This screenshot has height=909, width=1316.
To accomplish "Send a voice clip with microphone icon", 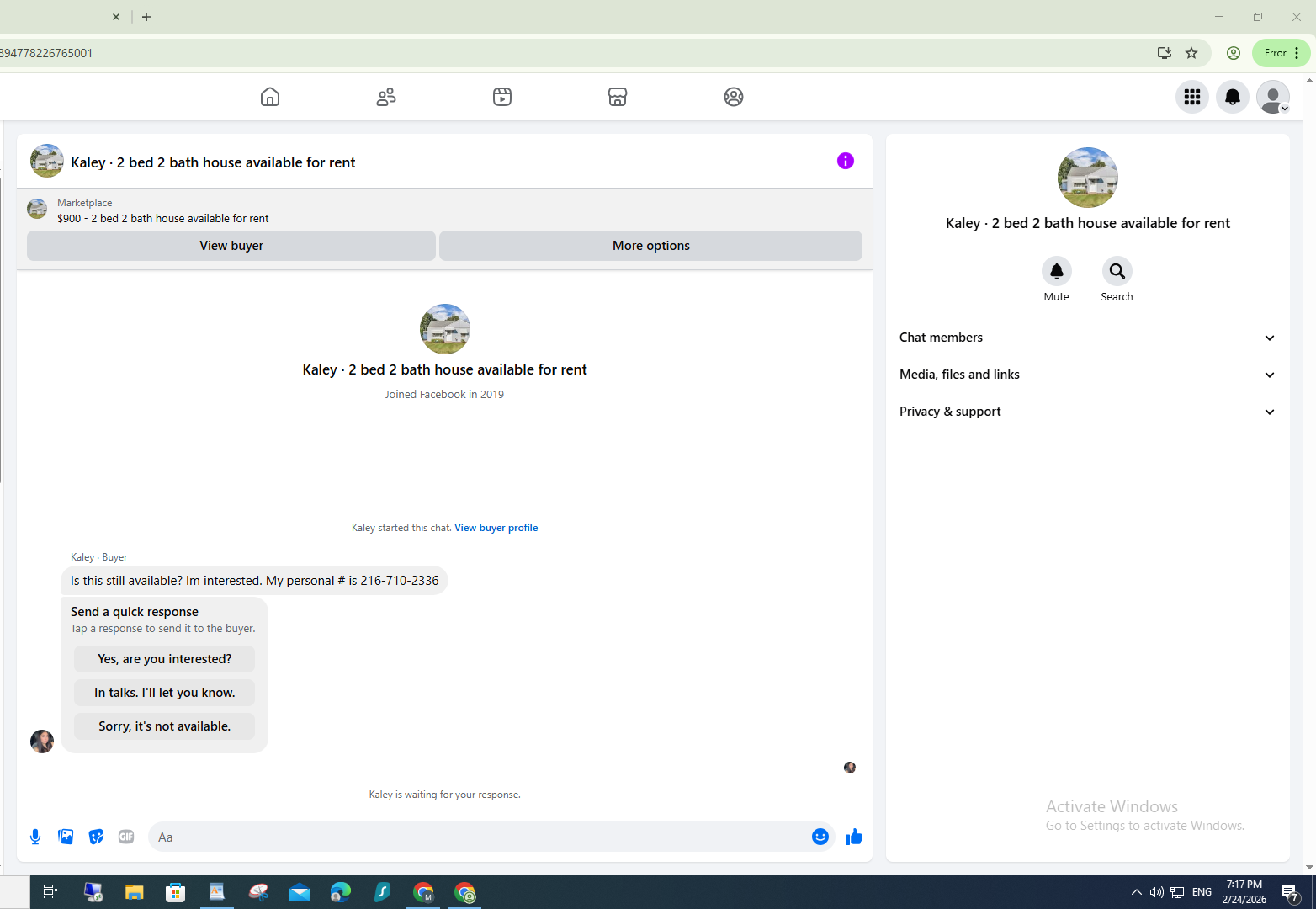I will [35, 837].
